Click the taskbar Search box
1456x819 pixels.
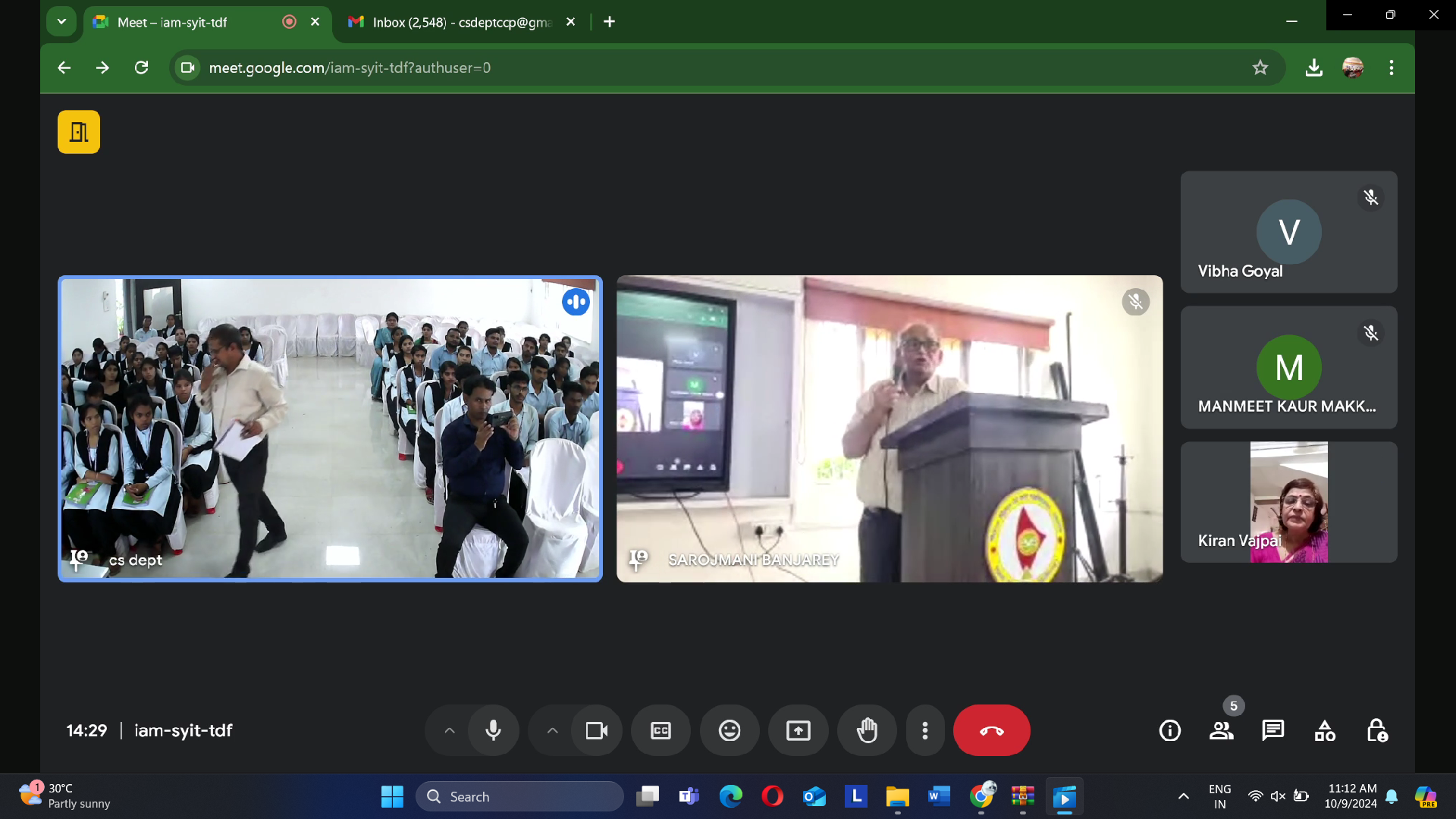point(519,796)
